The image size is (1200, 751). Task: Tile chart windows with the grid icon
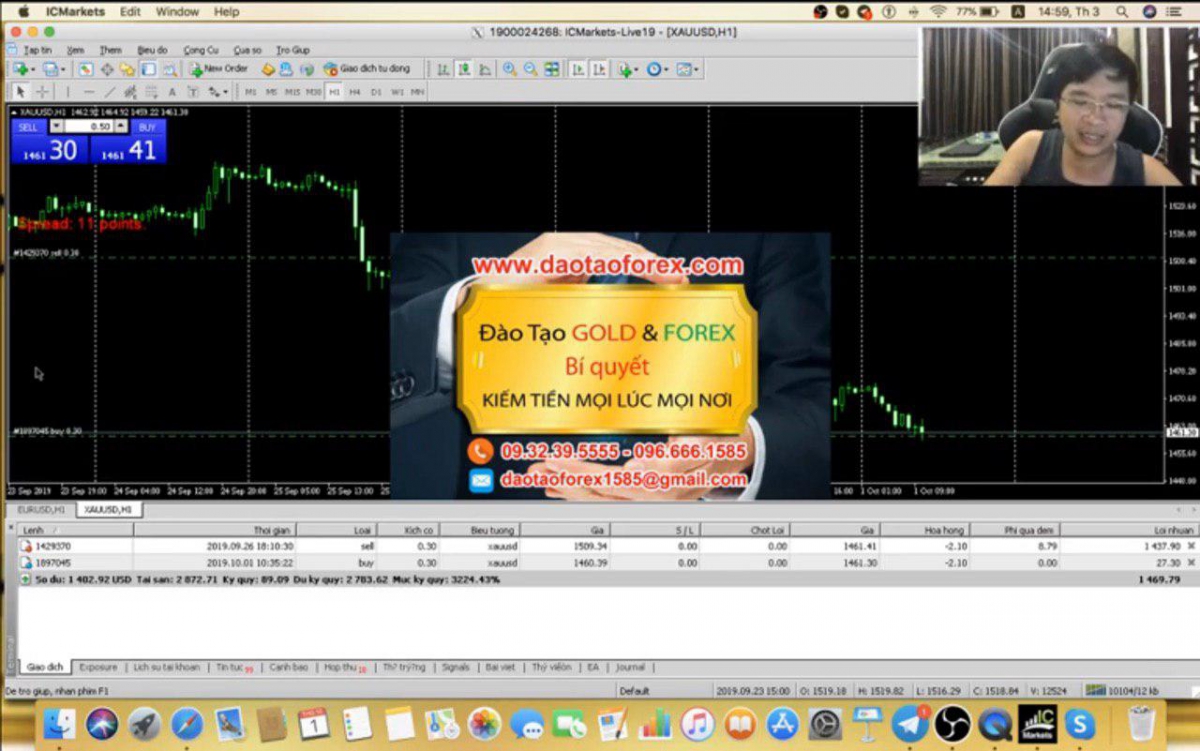(552, 69)
